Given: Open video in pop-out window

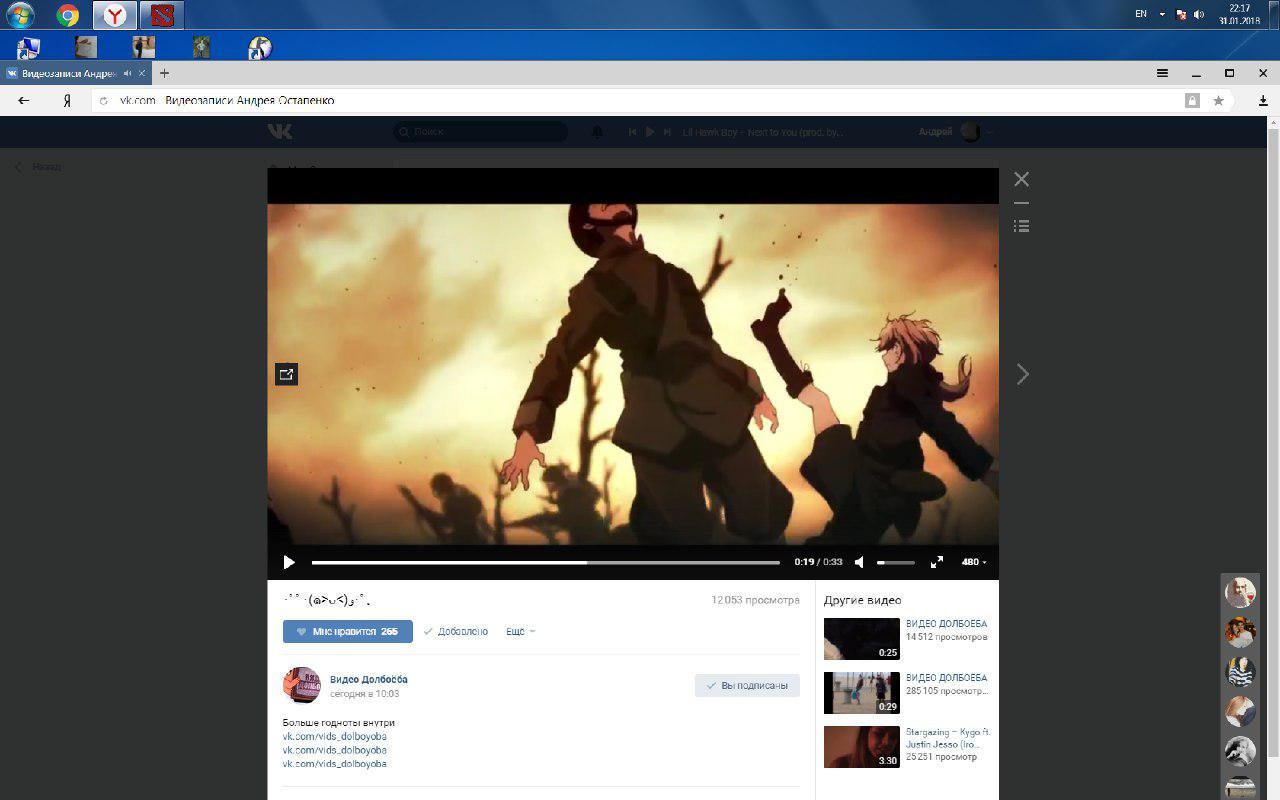Looking at the screenshot, I should [287, 374].
